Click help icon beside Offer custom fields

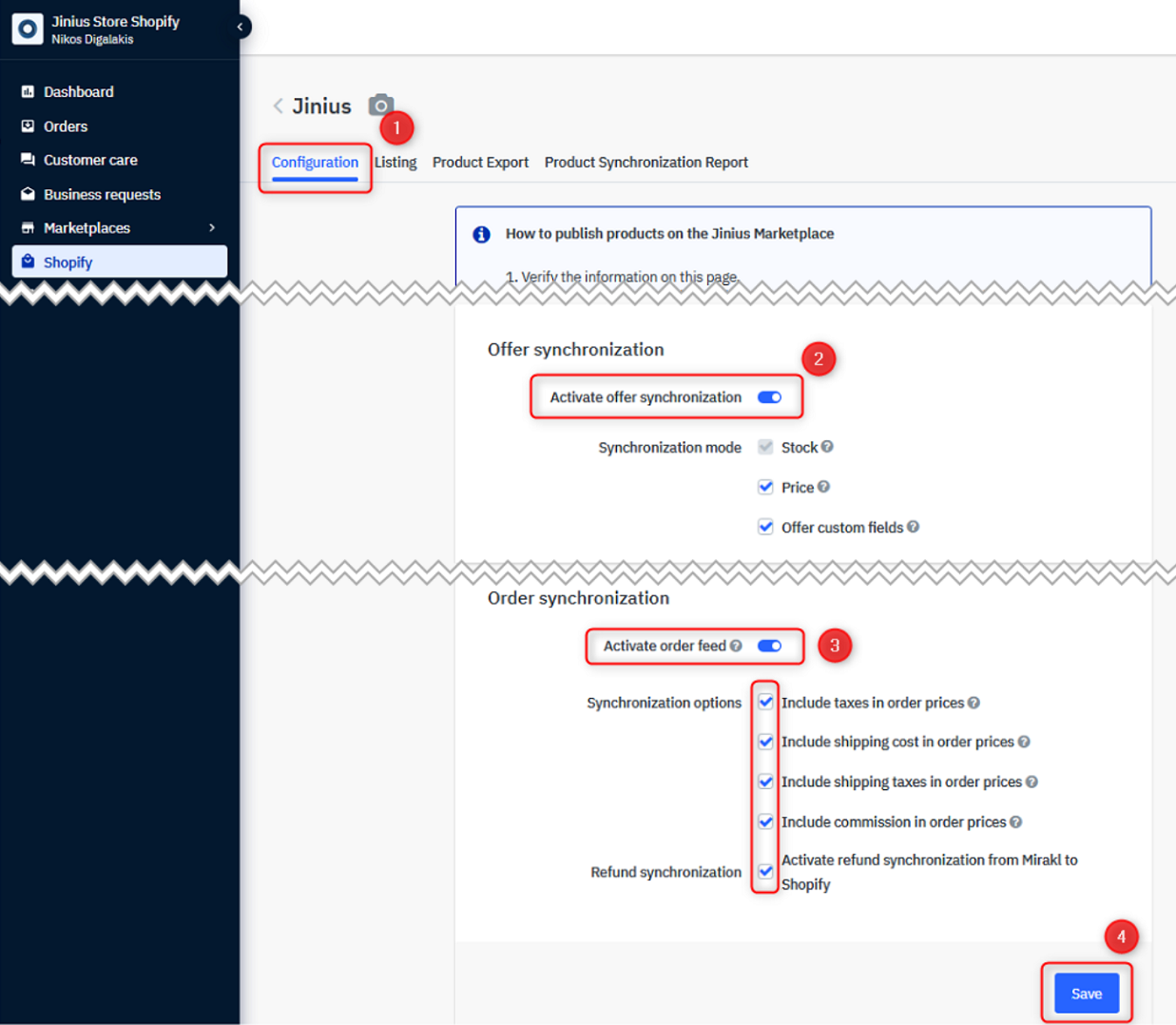point(913,527)
